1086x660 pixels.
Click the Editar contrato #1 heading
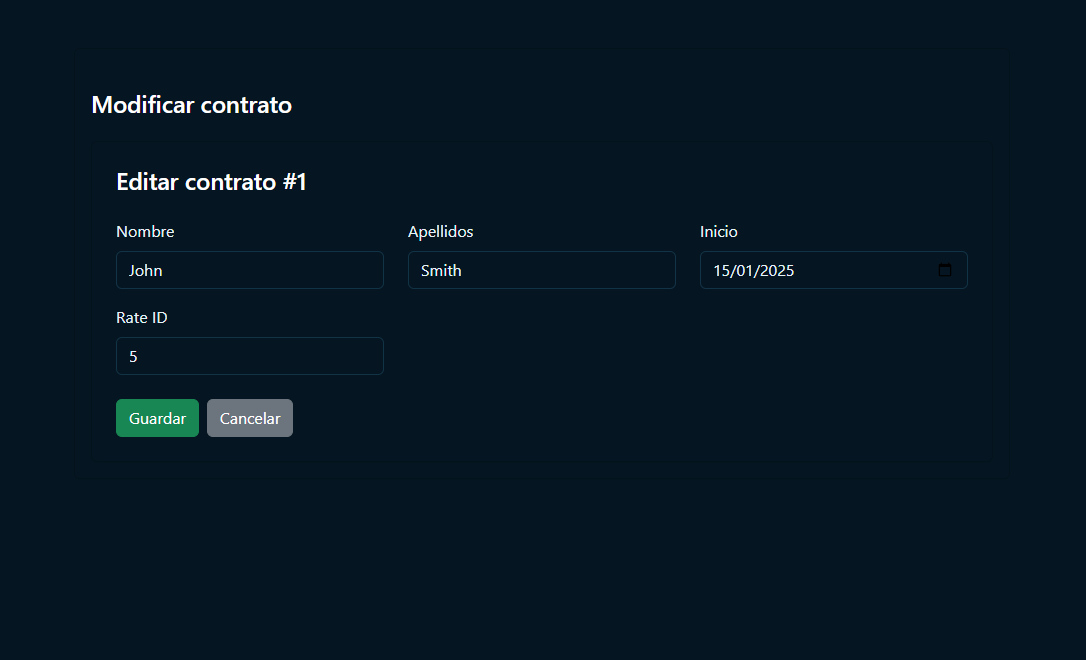pyautogui.click(x=211, y=182)
